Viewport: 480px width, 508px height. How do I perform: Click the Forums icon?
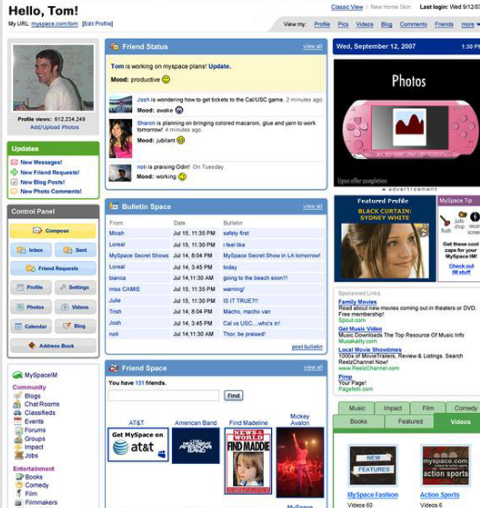pyautogui.click(x=19, y=430)
